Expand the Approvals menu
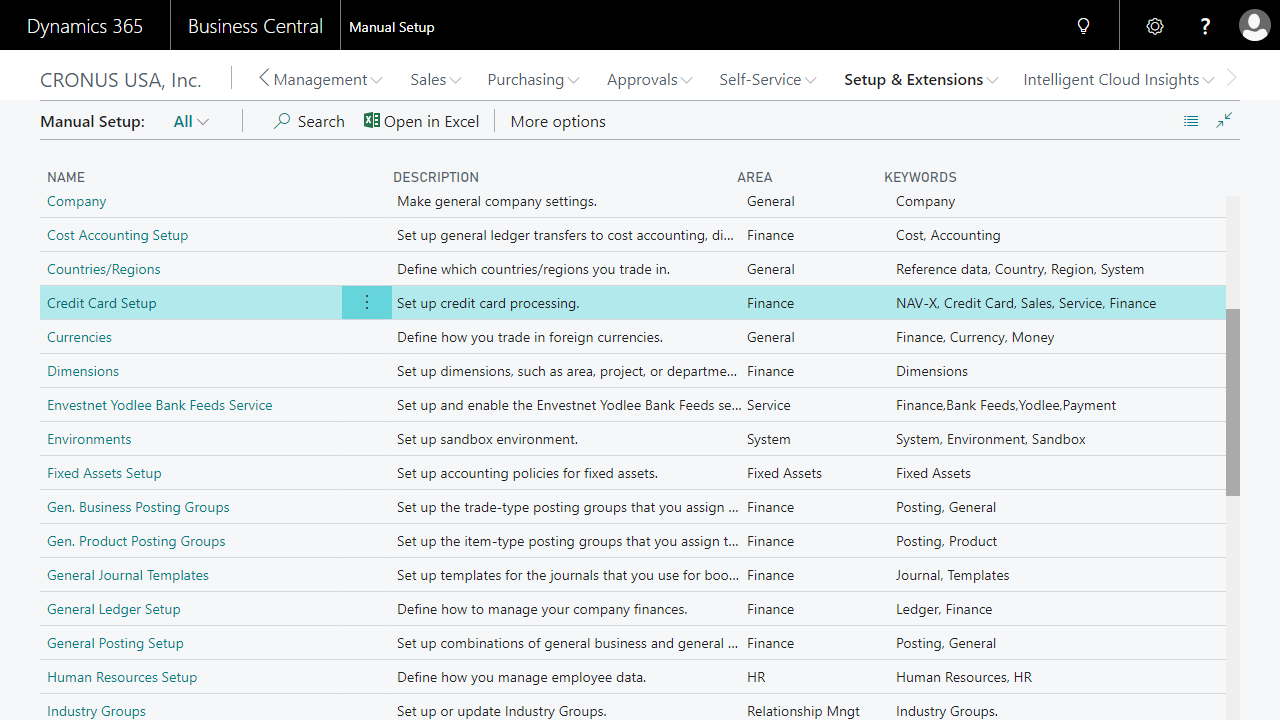The height and width of the screenshot is (720, 1280). pyautogui.click(x=650, y=80)
